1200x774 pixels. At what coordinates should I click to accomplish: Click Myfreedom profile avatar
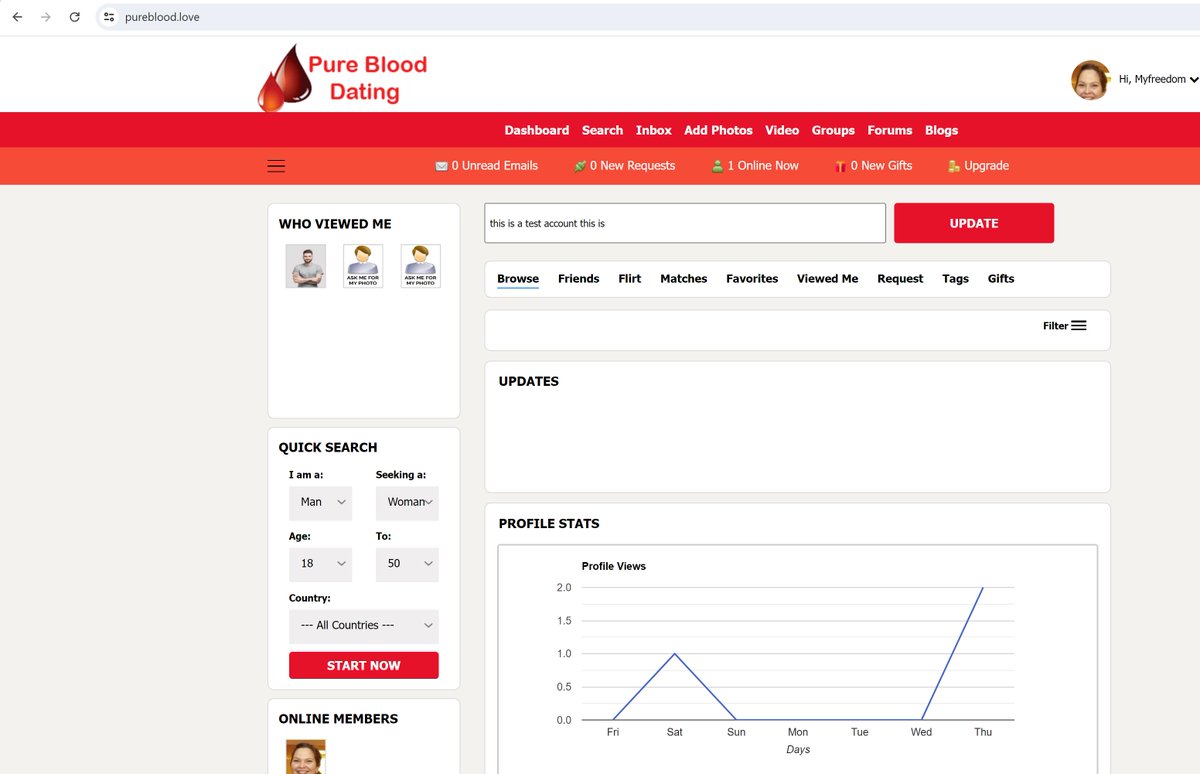(x=1091, y=80)
